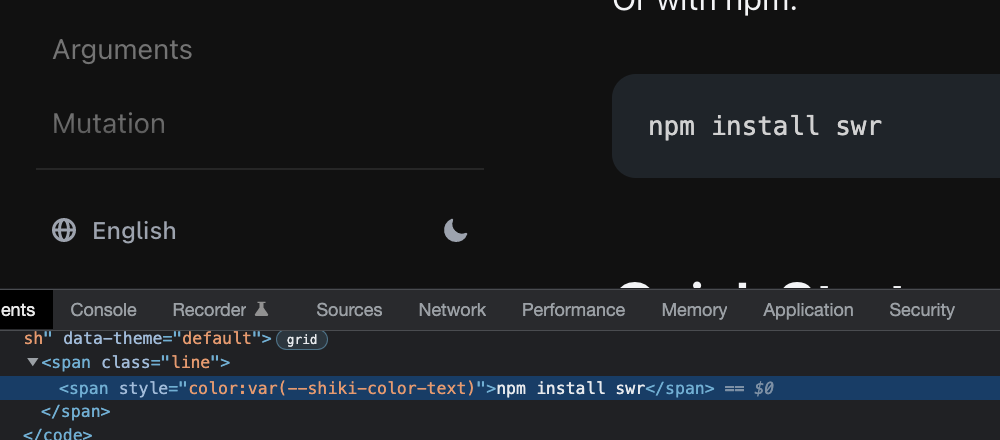
Task: Open the English language selector
Action: 114,230
